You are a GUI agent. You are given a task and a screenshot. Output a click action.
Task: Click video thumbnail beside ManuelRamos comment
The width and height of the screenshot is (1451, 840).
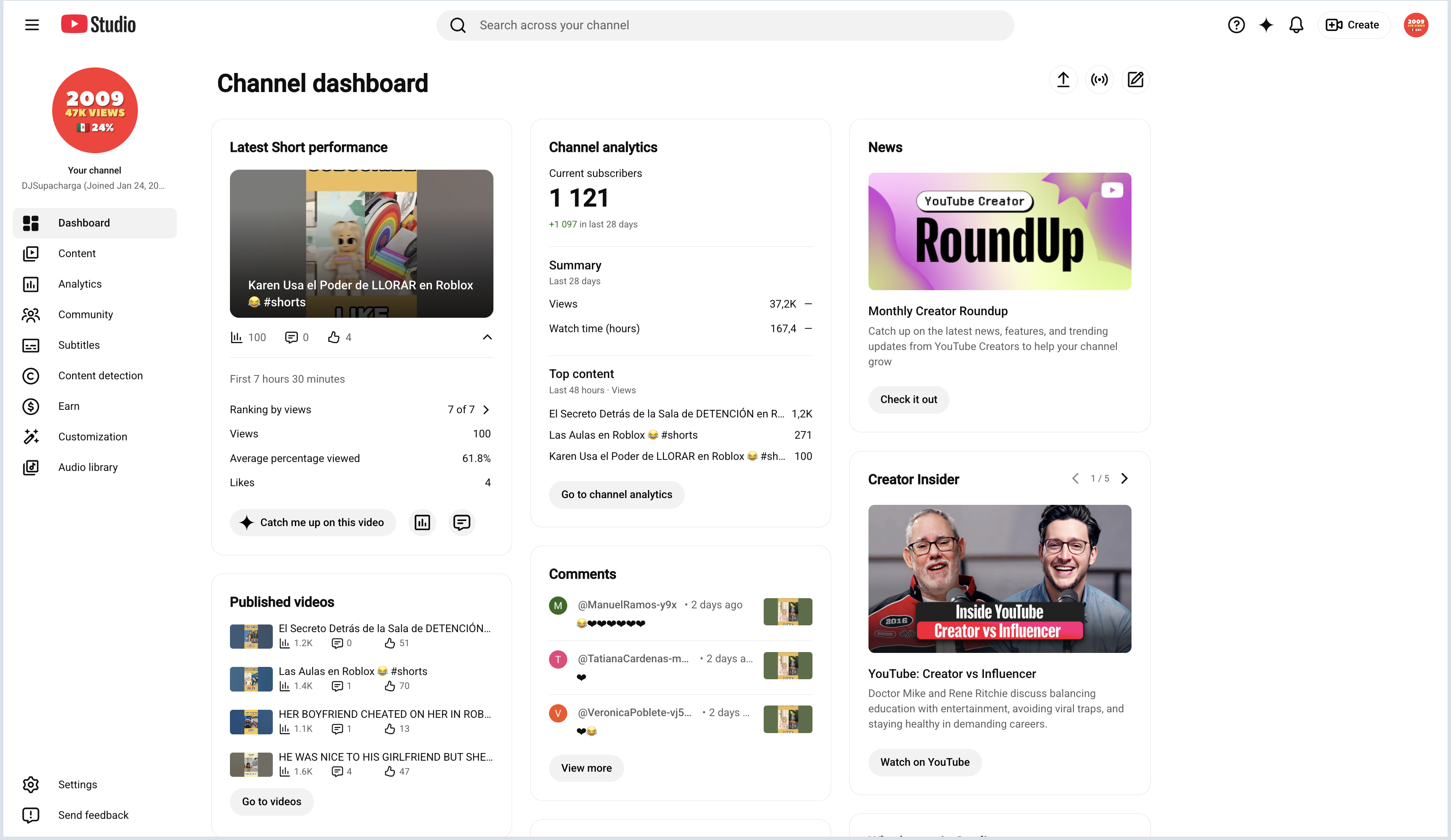788,611
